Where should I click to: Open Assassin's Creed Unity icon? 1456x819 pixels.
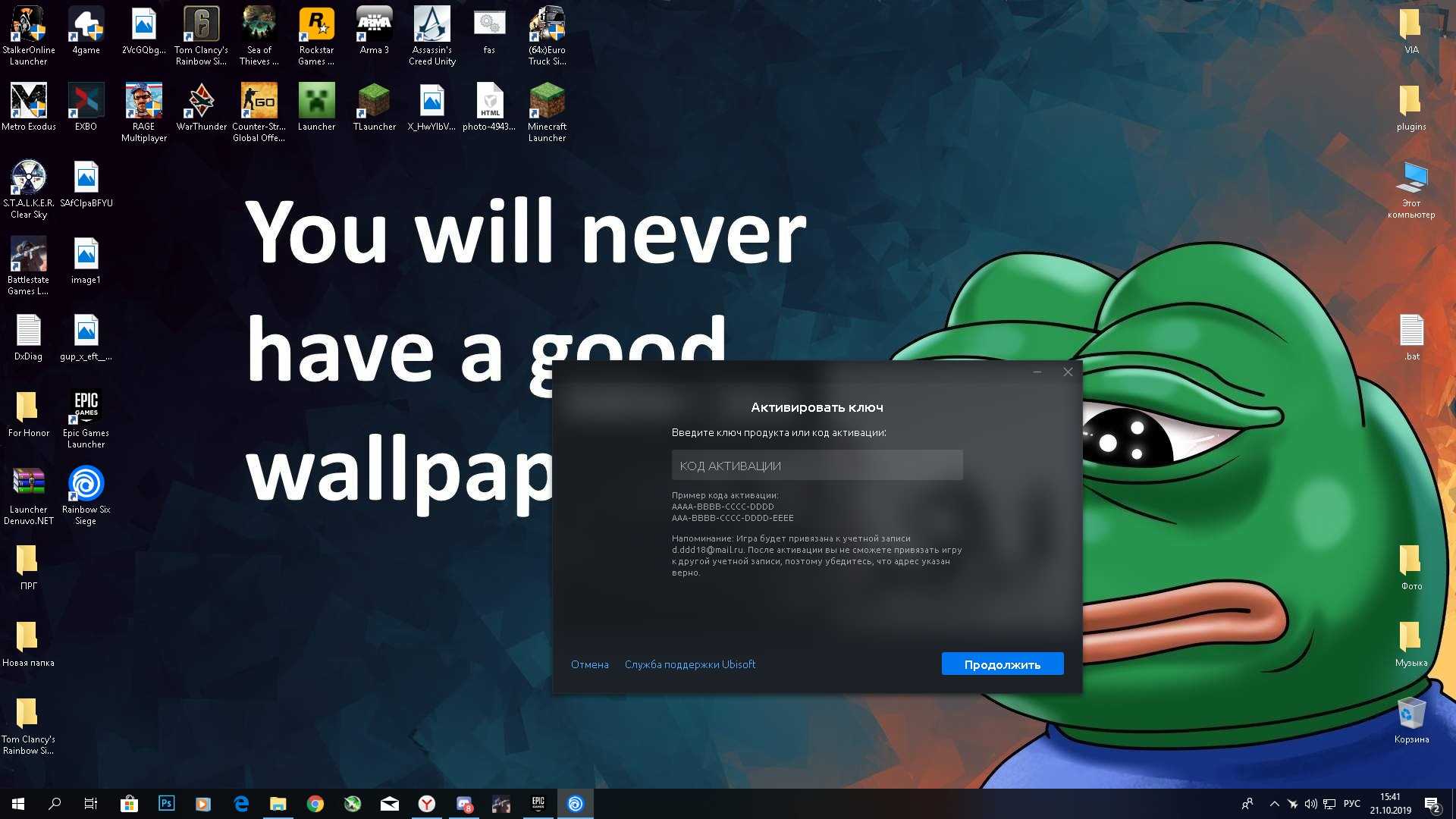pos(431,36)
